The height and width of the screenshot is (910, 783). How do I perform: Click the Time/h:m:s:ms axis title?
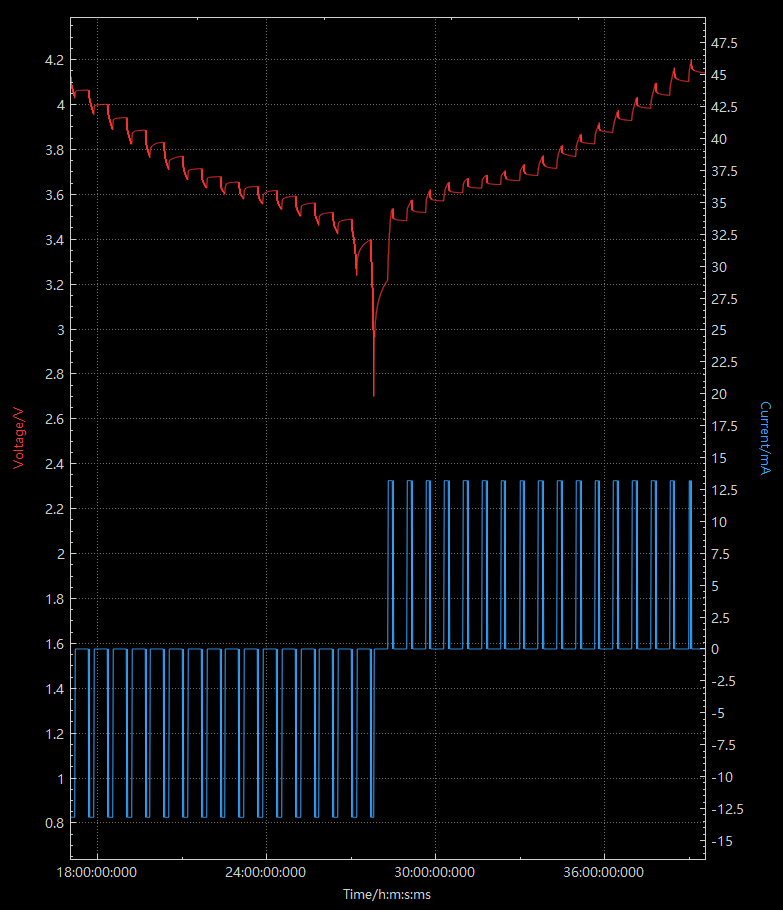(x=387, y=894)
